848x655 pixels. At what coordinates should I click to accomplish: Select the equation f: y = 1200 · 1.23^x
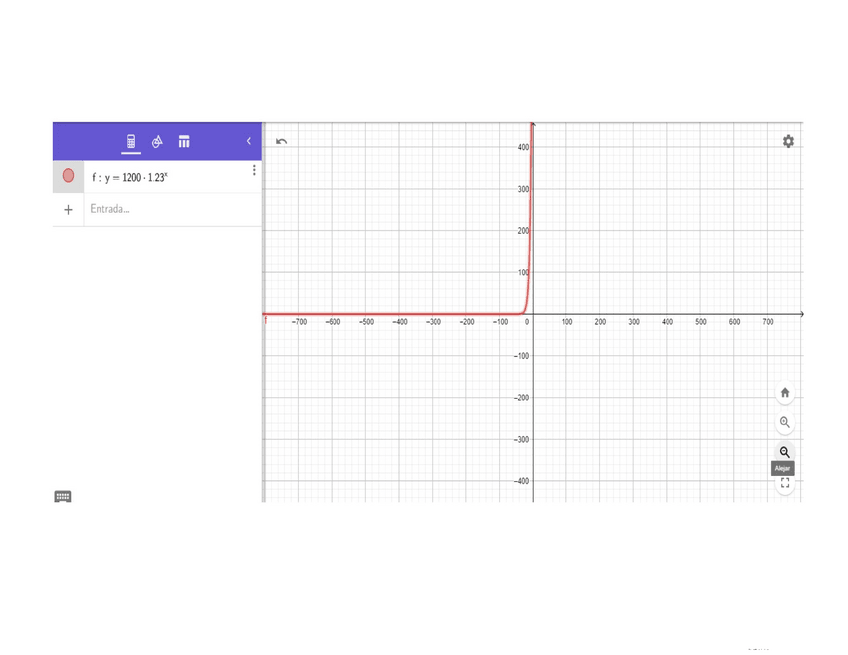(130, 177)
